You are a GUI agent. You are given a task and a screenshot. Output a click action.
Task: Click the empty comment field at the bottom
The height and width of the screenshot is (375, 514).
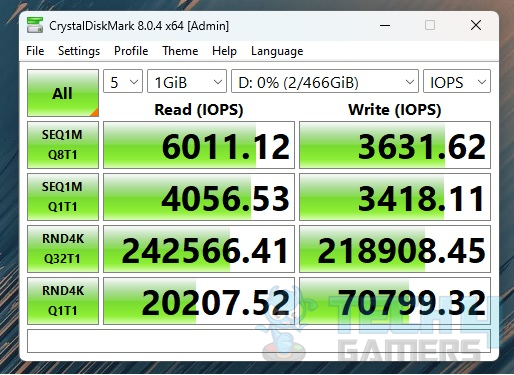(259, 341)
